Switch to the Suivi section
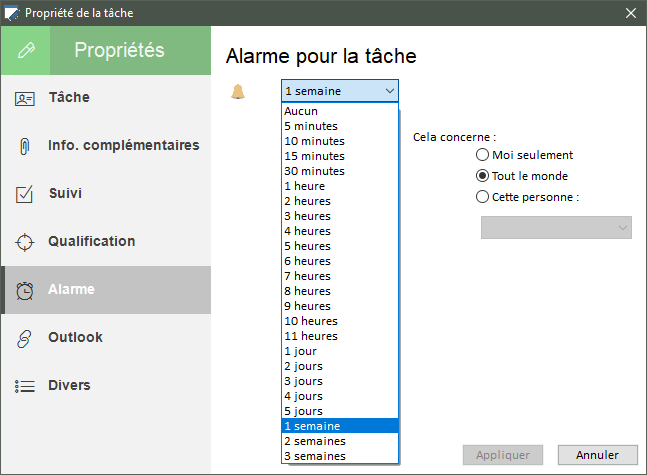 pyautogui.click(x=106, y=194)
